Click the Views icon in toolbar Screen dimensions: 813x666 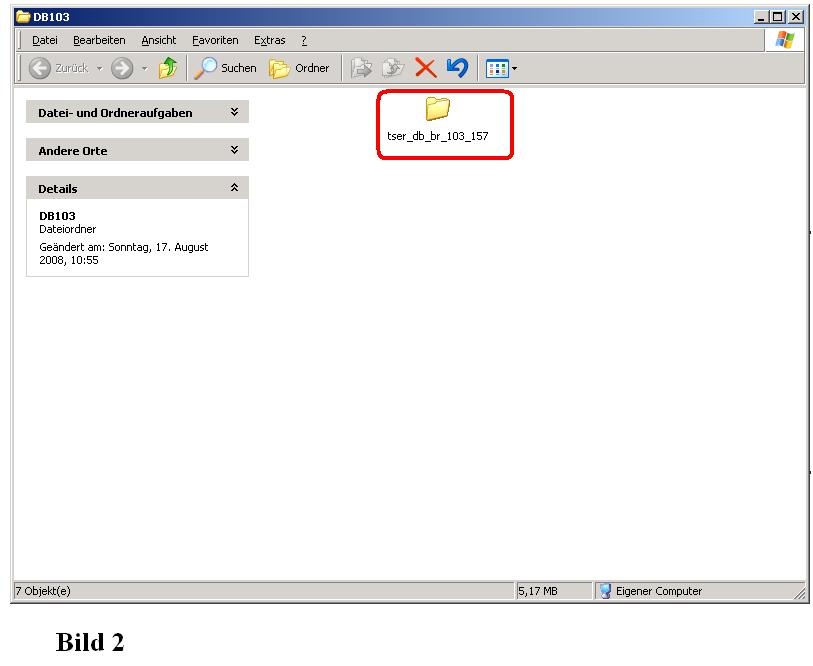pos(496,68)
